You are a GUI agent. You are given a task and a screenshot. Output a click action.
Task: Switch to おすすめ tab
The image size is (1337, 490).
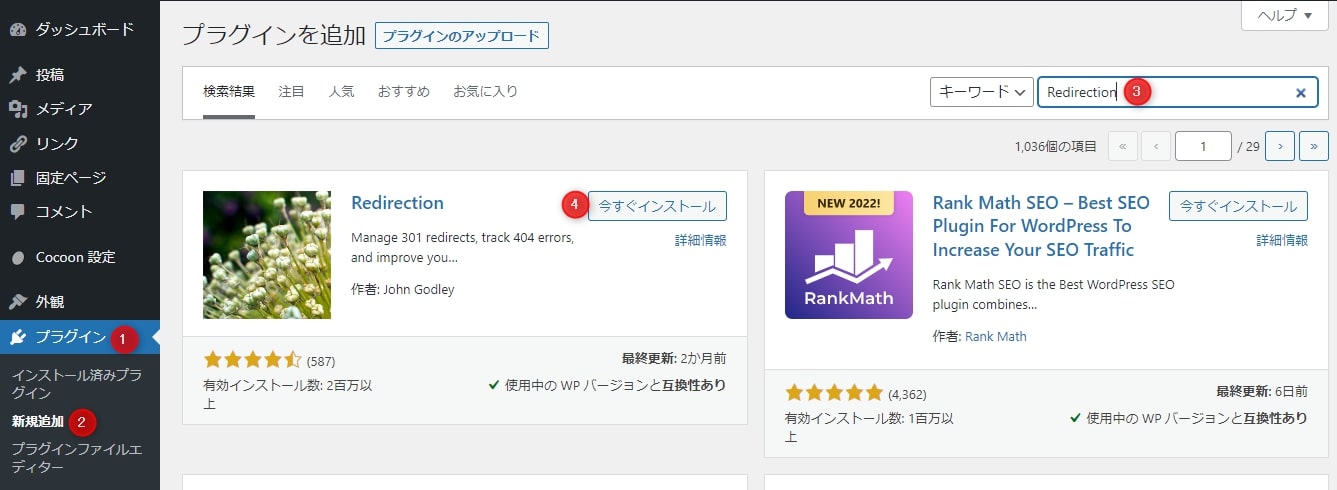click(404, 92)
